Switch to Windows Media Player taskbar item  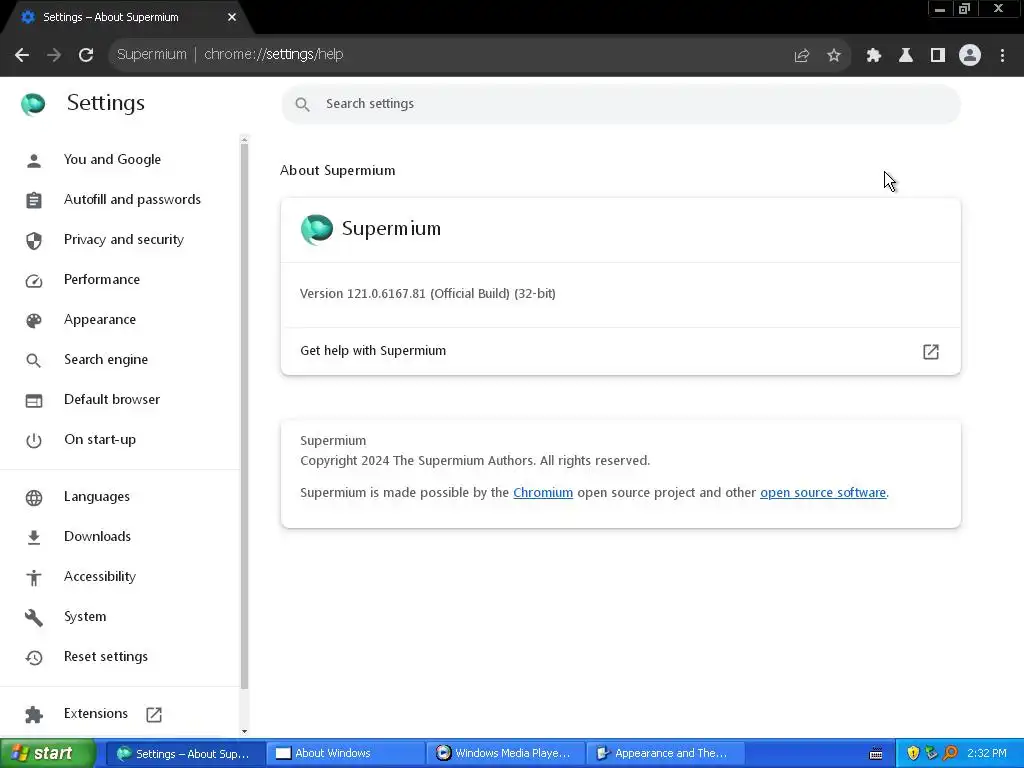(505, 754)
